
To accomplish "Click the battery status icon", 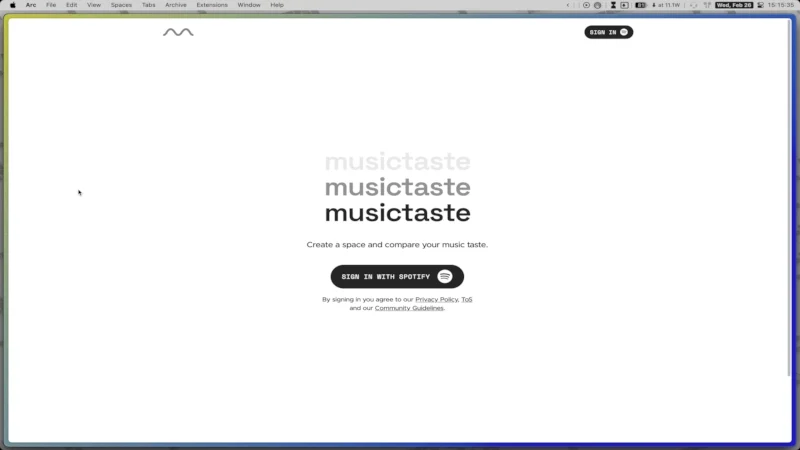I will pyautogui.click(x=641, y=5).
